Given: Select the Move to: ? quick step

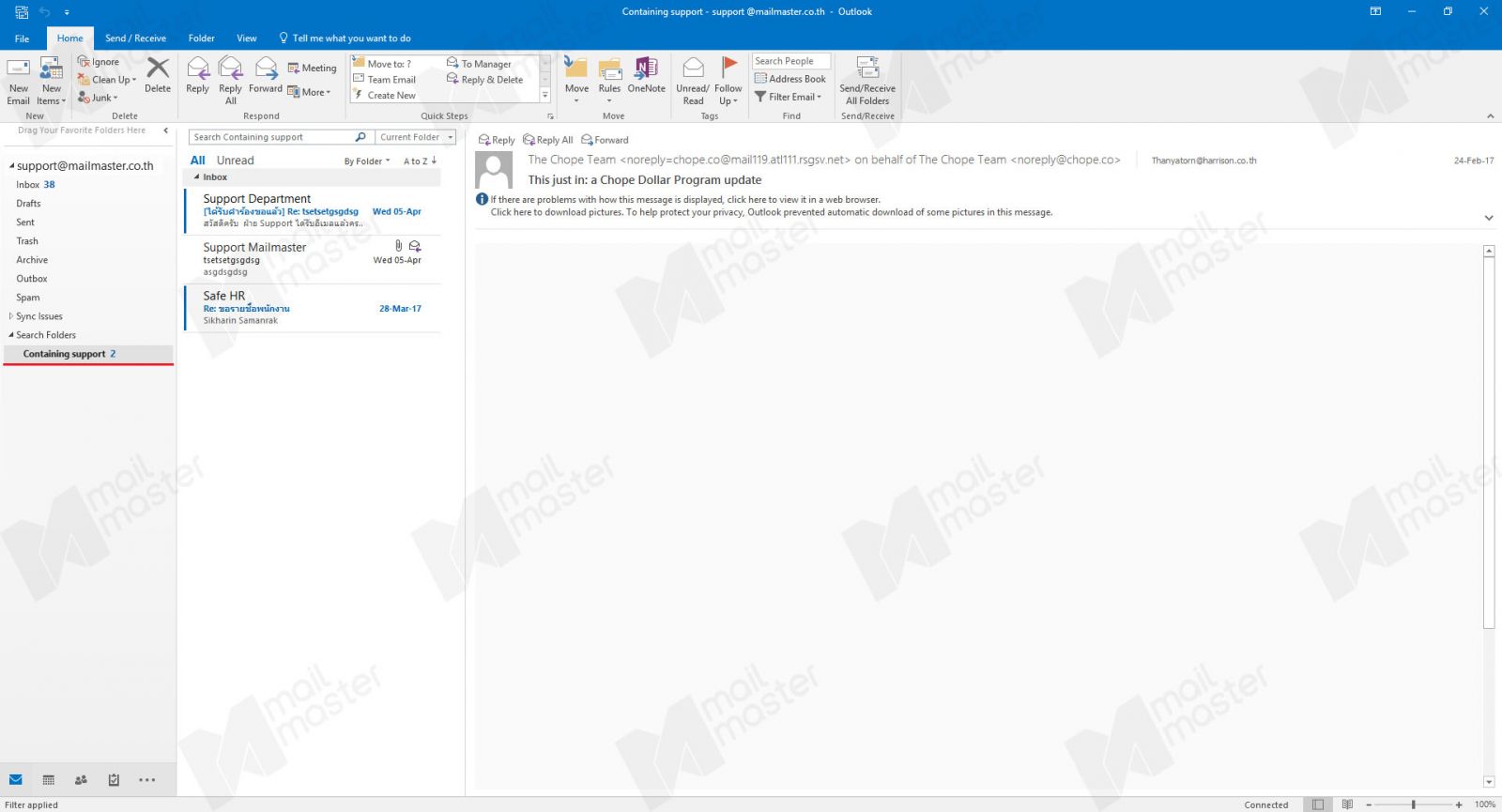Looking at the screenshot, I should (x=382, y=64).
